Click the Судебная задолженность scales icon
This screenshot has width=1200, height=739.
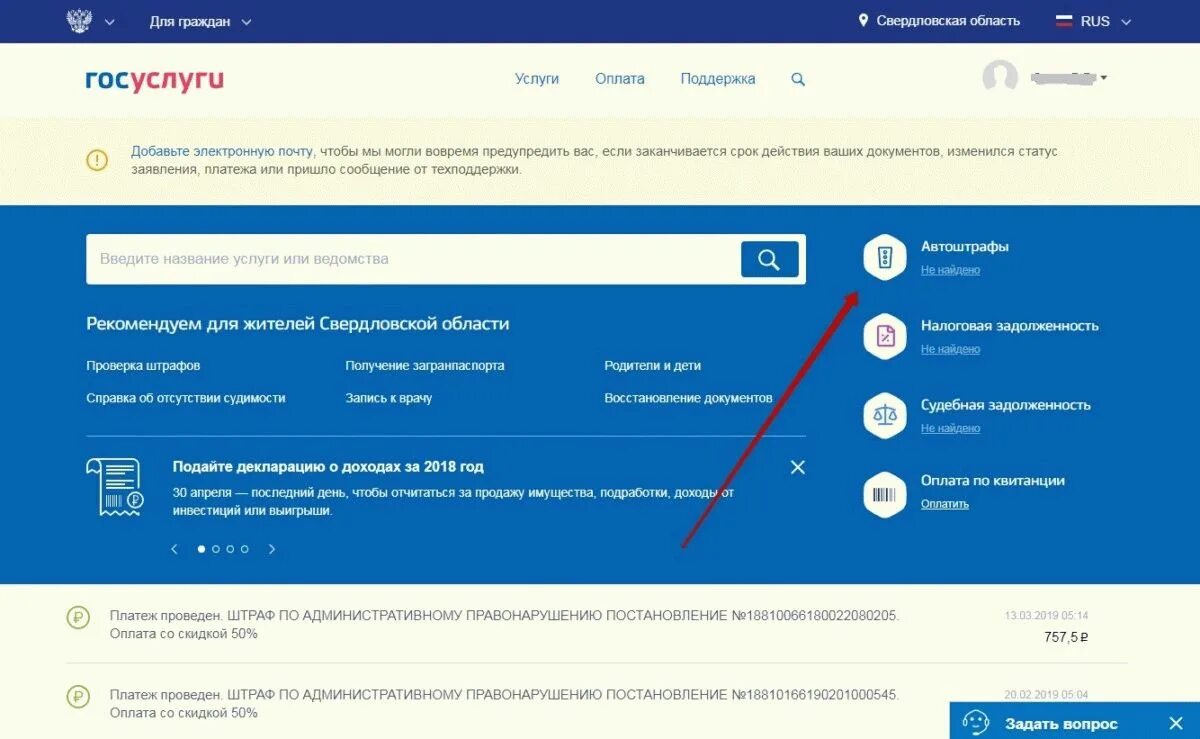point(885,416)
